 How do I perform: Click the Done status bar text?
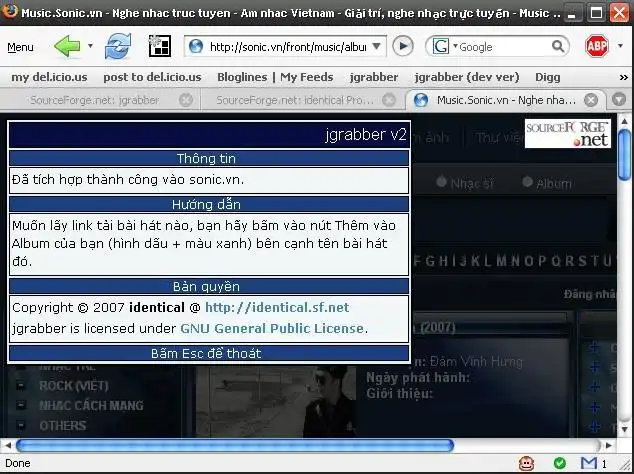tap(18, 463)
